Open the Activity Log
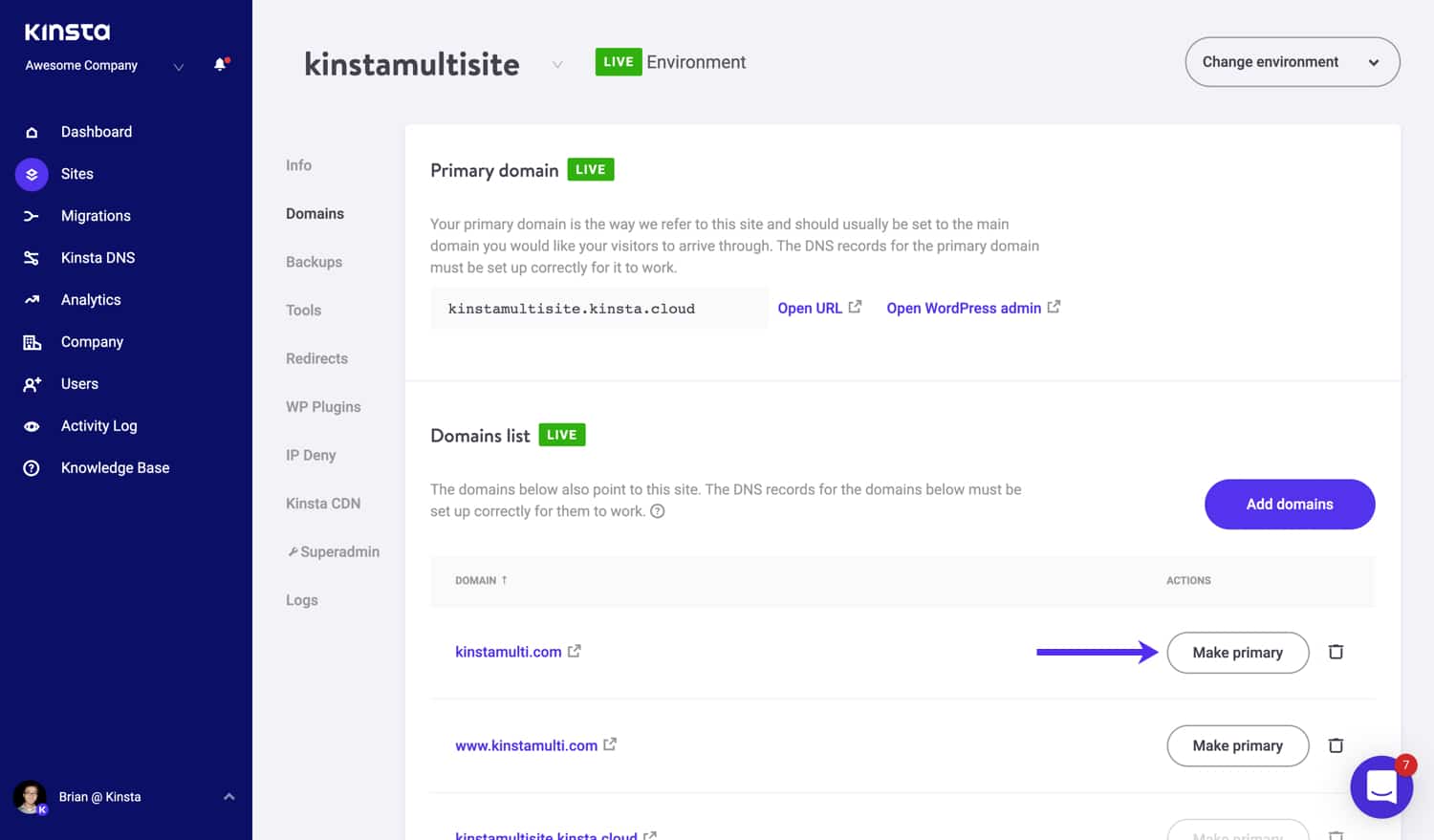Screen dimensions: 1434x840 point(98,426)
